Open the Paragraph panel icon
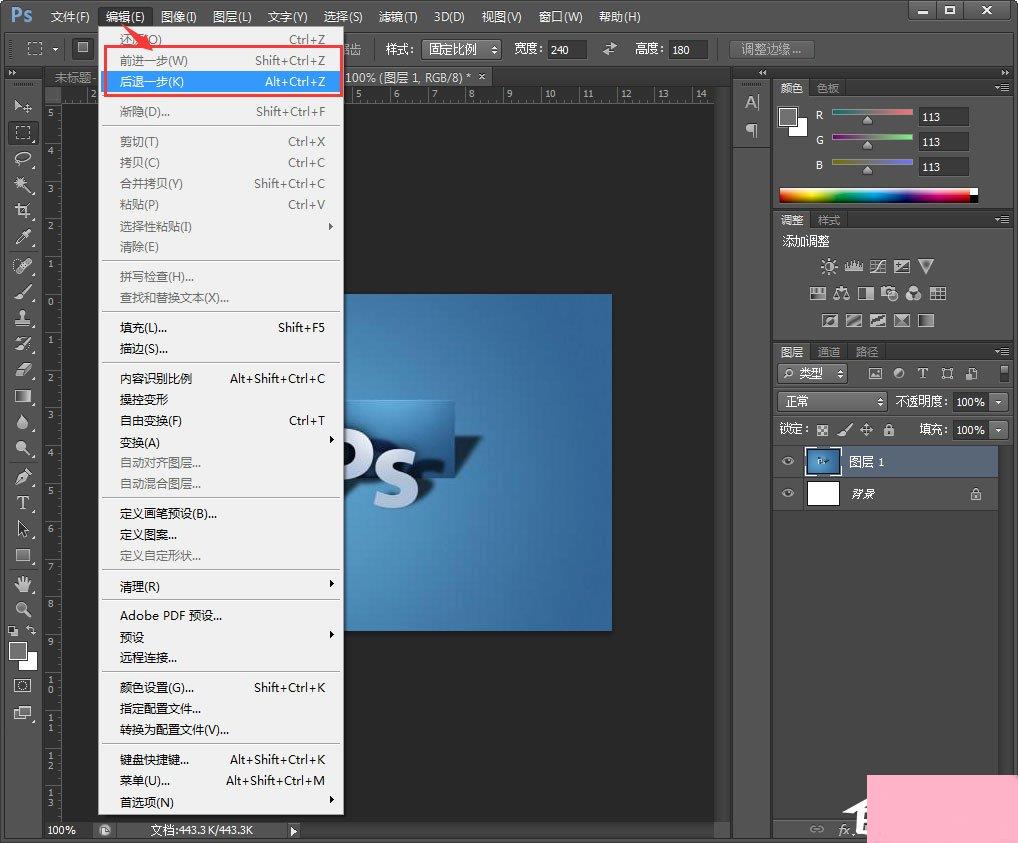Viewport: 1018px width, 843px height. click(x=751, y=130)
